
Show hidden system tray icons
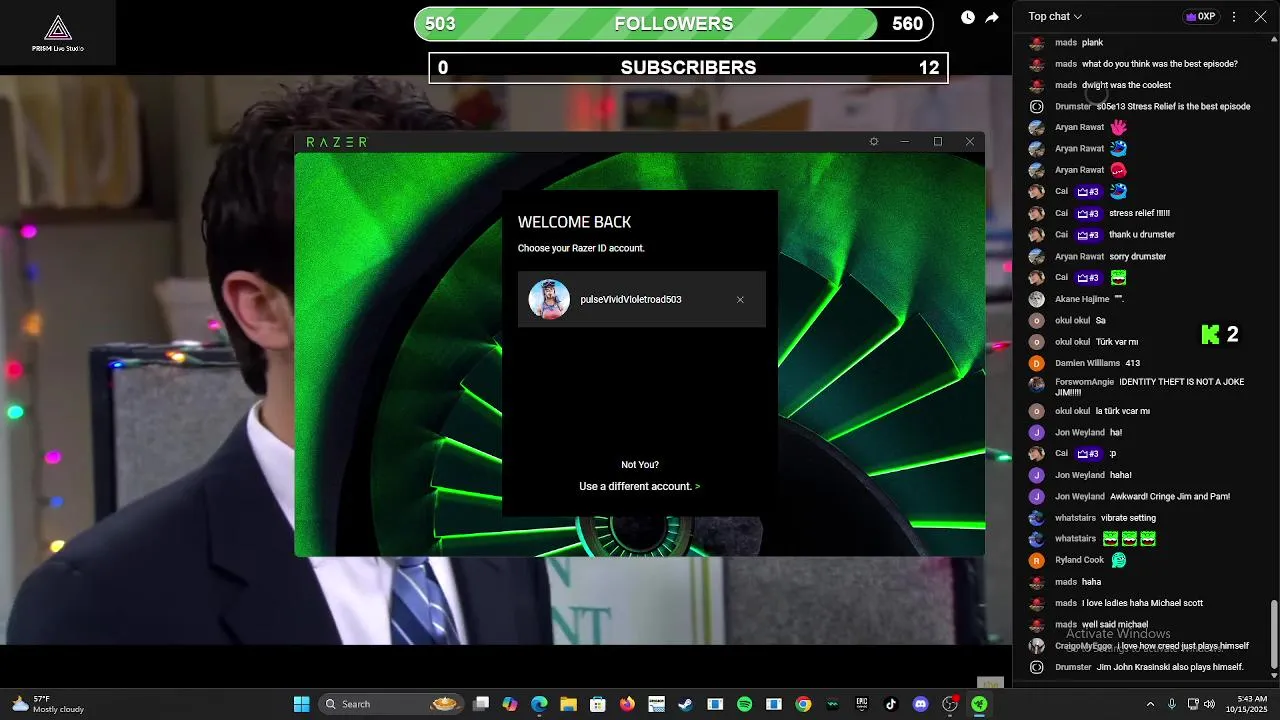pyautogui.click(x=1150, y=704)
